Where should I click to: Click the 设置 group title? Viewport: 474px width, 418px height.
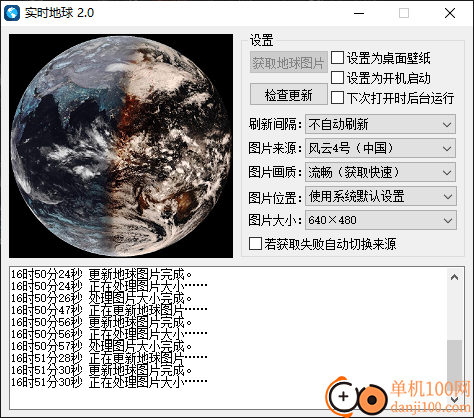click(x=262, y=40)
